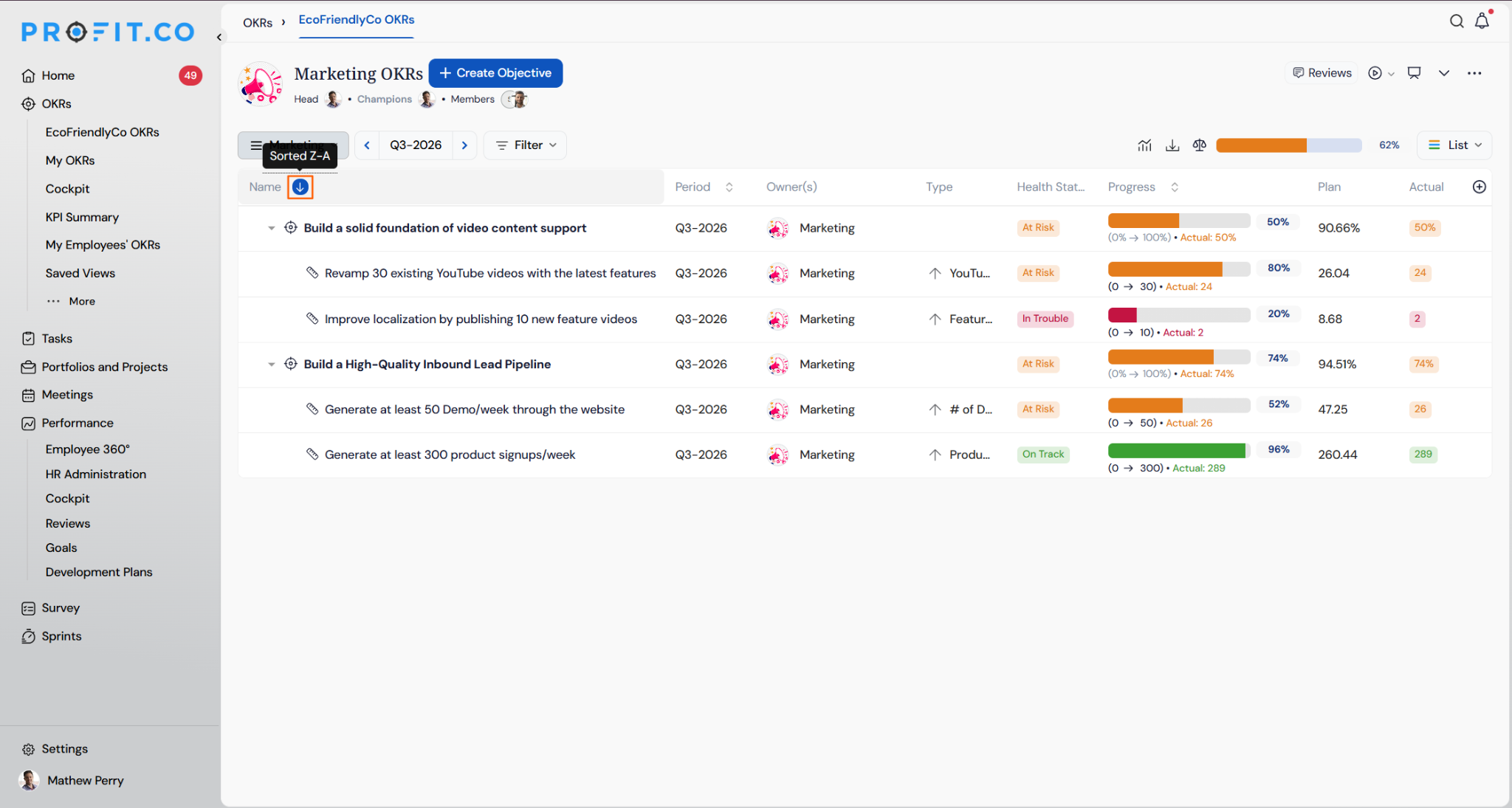Image resolution: width=1512 pixels, height=808 pixels.
Task: Click the Head user avatar
Action: (334, 99)
